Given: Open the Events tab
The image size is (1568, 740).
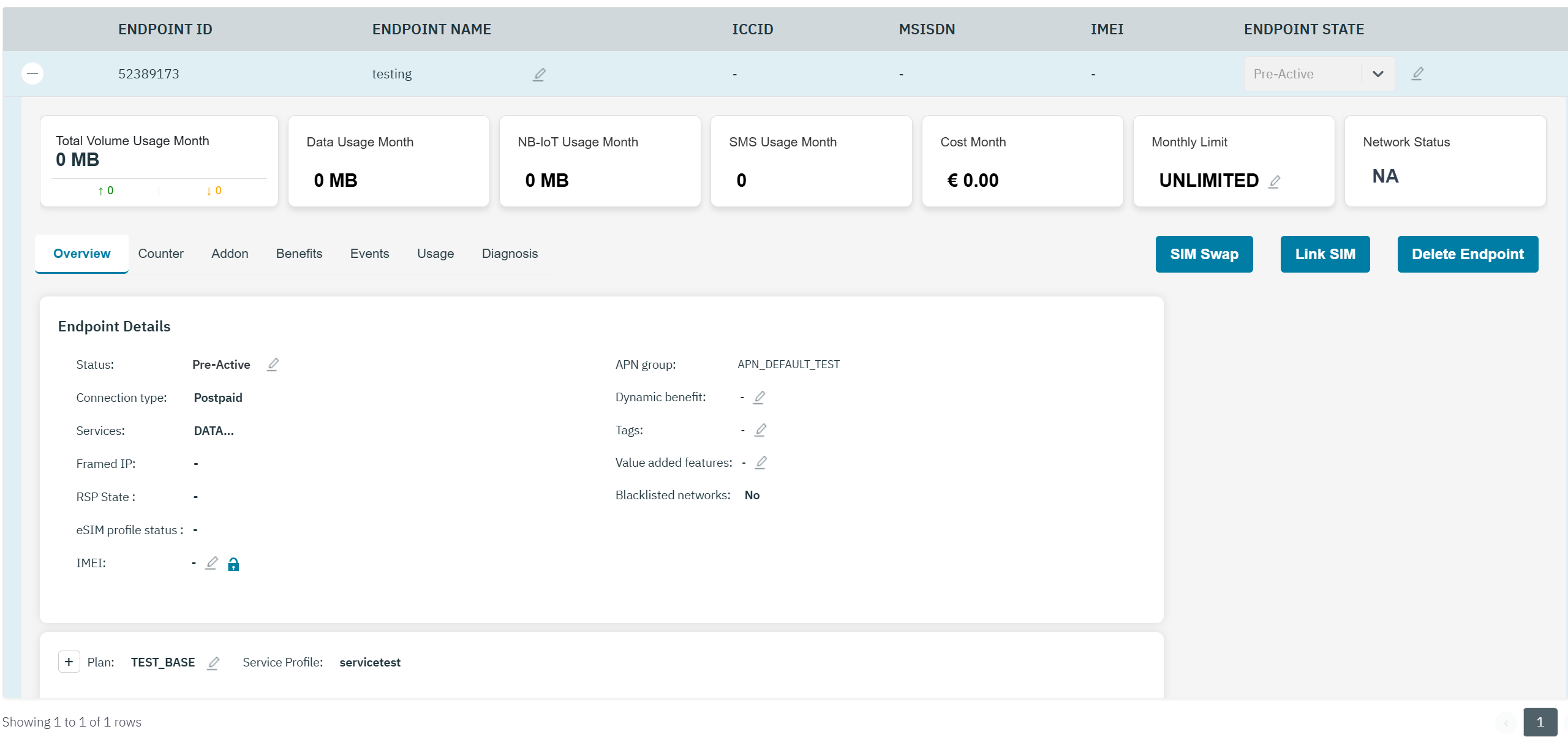Looking at the screenshot, I should pos(369,254).
